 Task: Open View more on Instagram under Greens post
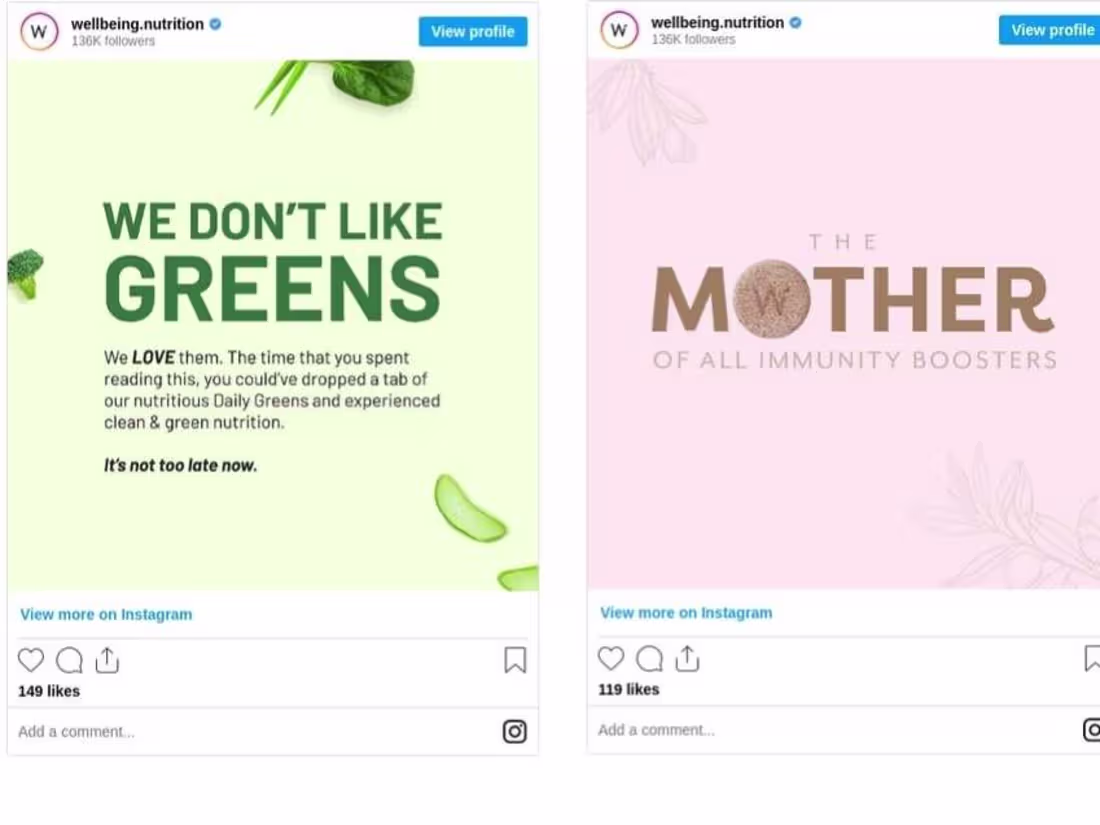tap(106, 614)
